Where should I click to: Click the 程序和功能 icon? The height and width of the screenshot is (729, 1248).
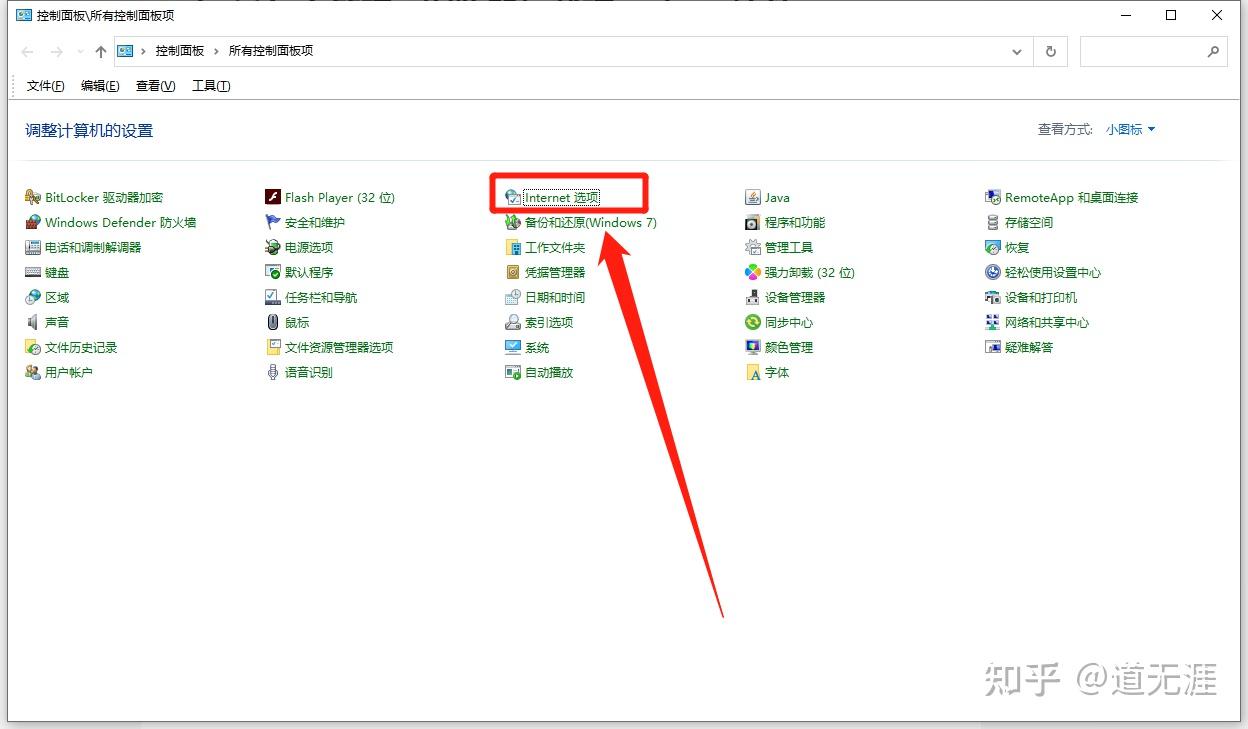click(x=753, y=223)
